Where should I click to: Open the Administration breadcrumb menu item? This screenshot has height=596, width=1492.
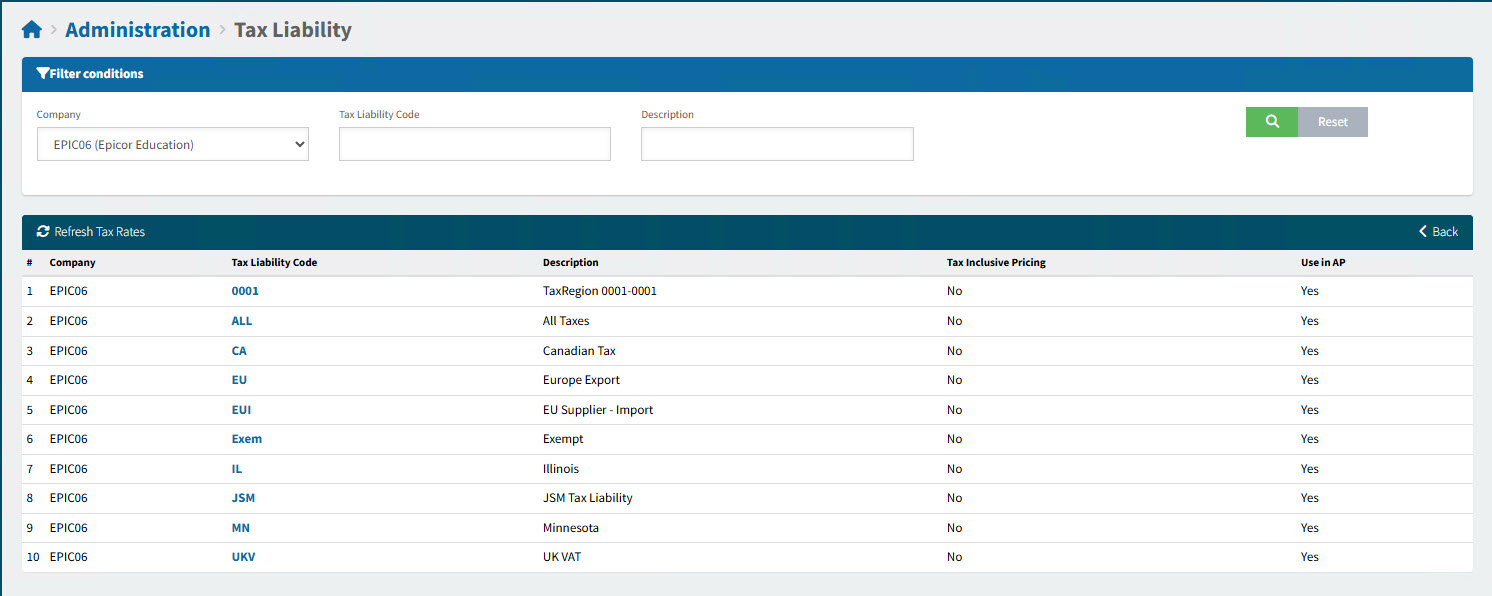pyautogui.click(x=137, y=29)
